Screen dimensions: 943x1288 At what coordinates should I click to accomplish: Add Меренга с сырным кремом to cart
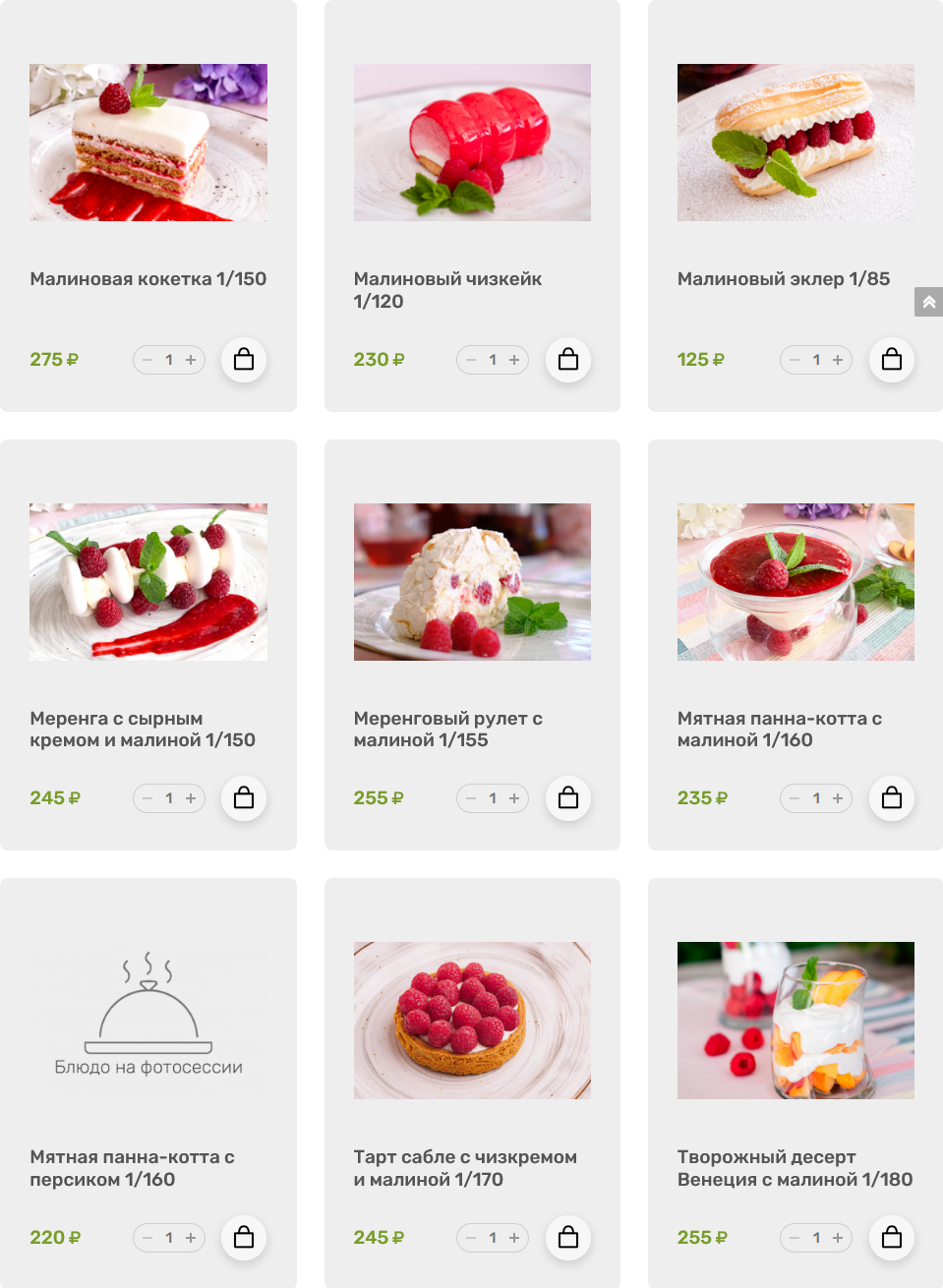(x=244, y=798)
